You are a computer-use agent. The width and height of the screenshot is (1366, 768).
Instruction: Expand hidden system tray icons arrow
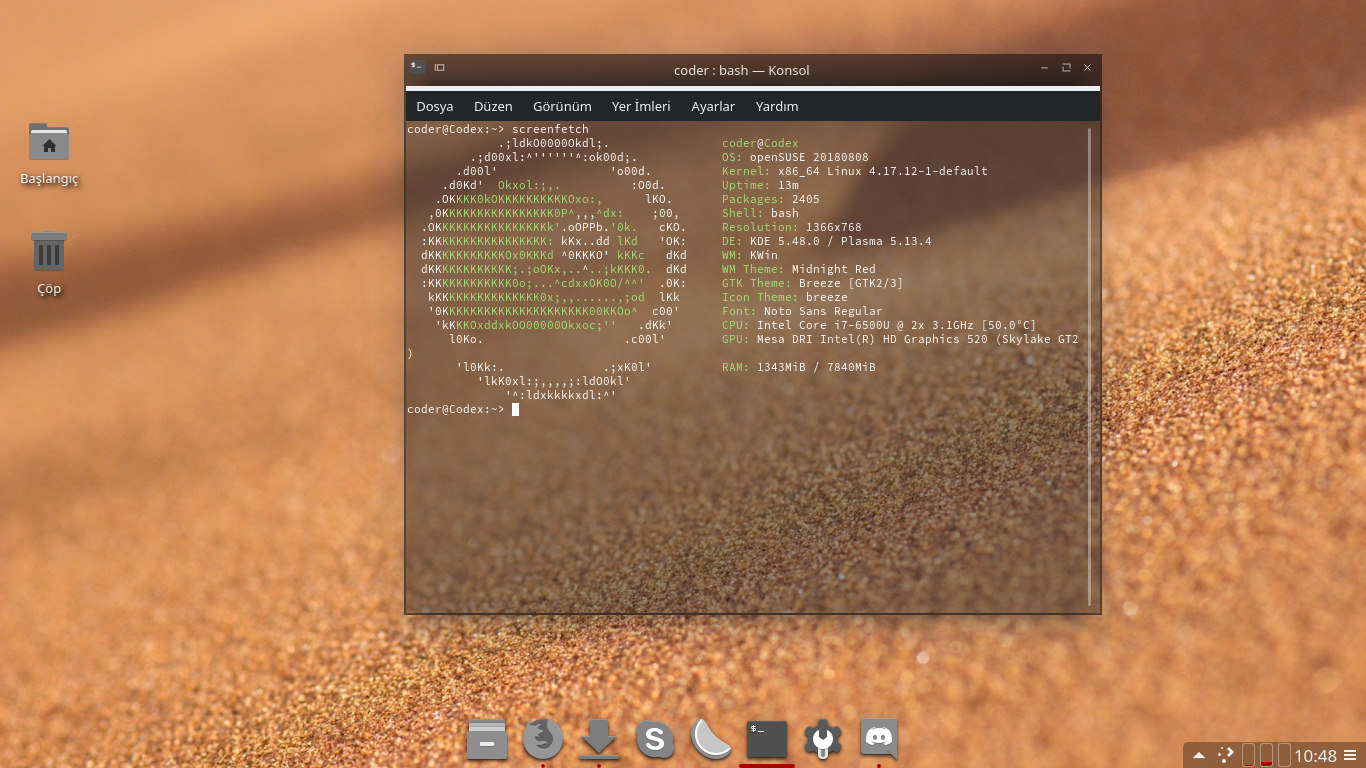[x=1198, y=755]
